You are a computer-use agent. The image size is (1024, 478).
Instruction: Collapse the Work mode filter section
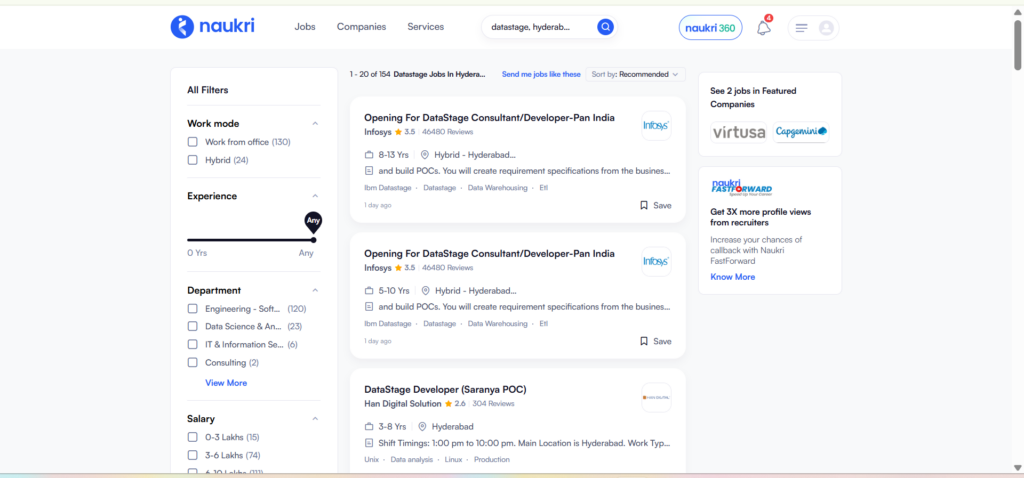(x=315, y=123)
